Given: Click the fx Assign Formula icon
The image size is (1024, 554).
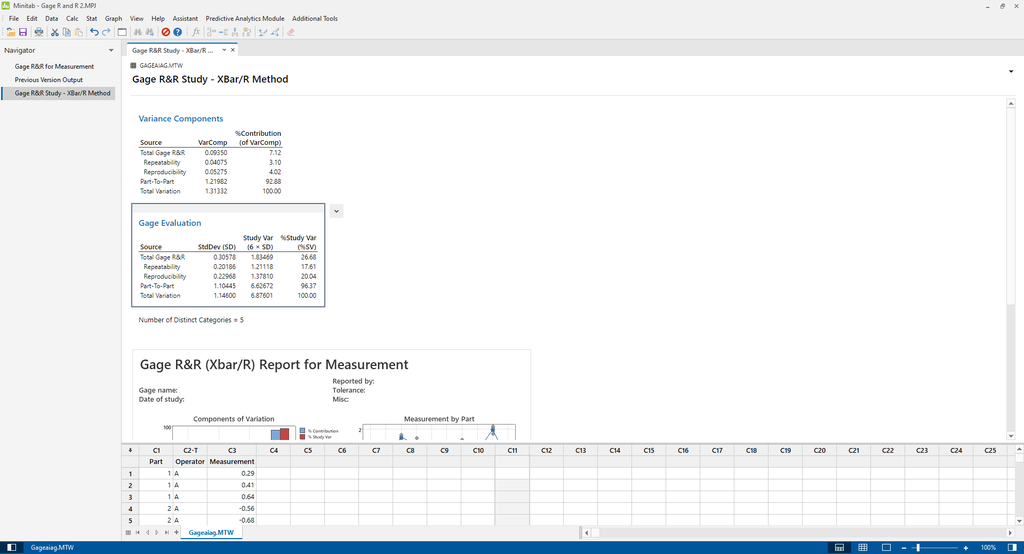Looking at the screenshot, I should click(x=196, y=32).
